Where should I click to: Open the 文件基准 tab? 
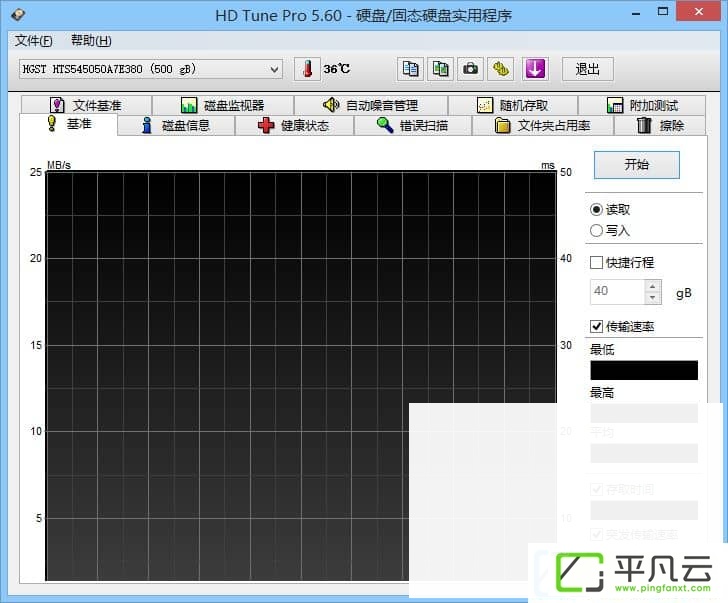[86, 105]
